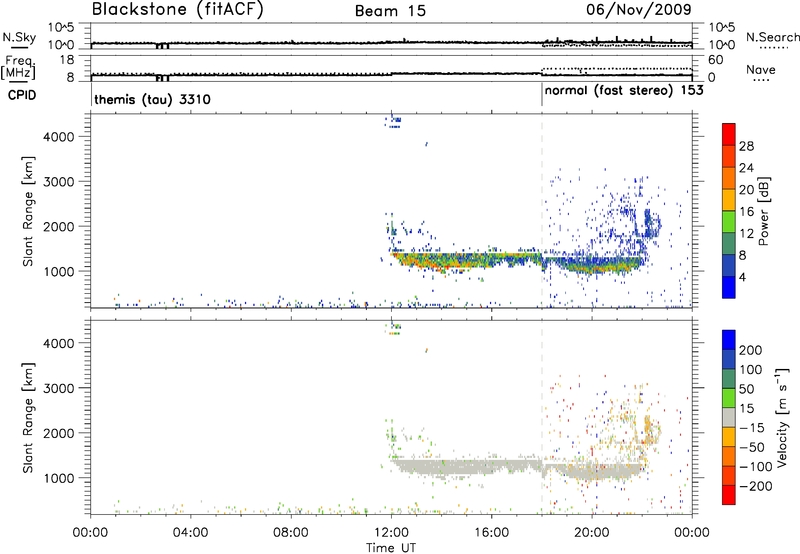This screenshot has height=554, width=800.
Task: Click power scatter patch above 4000 km
Action: tap(394, 121)
